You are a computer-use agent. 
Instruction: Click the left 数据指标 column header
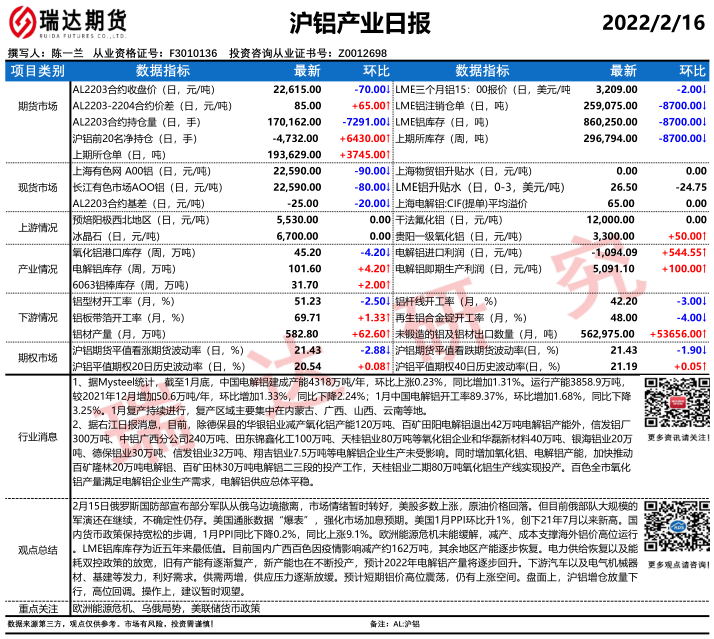click(x=162, y=71)
